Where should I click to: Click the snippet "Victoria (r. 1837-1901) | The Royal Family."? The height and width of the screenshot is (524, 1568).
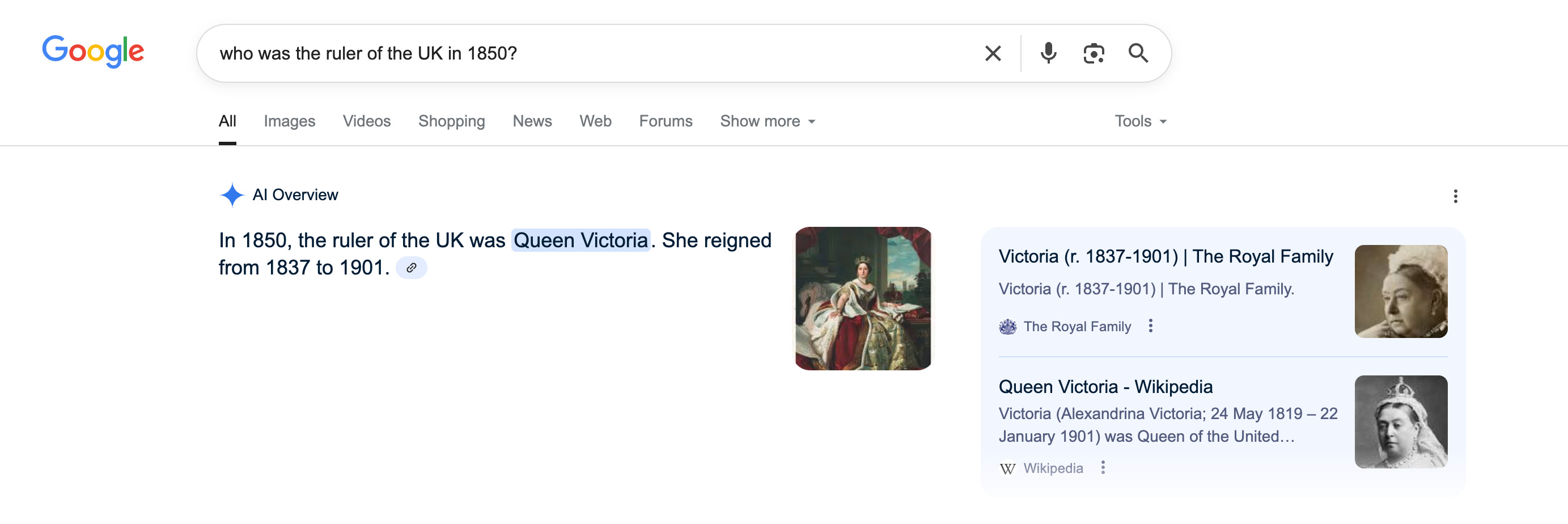(1146, 289)
